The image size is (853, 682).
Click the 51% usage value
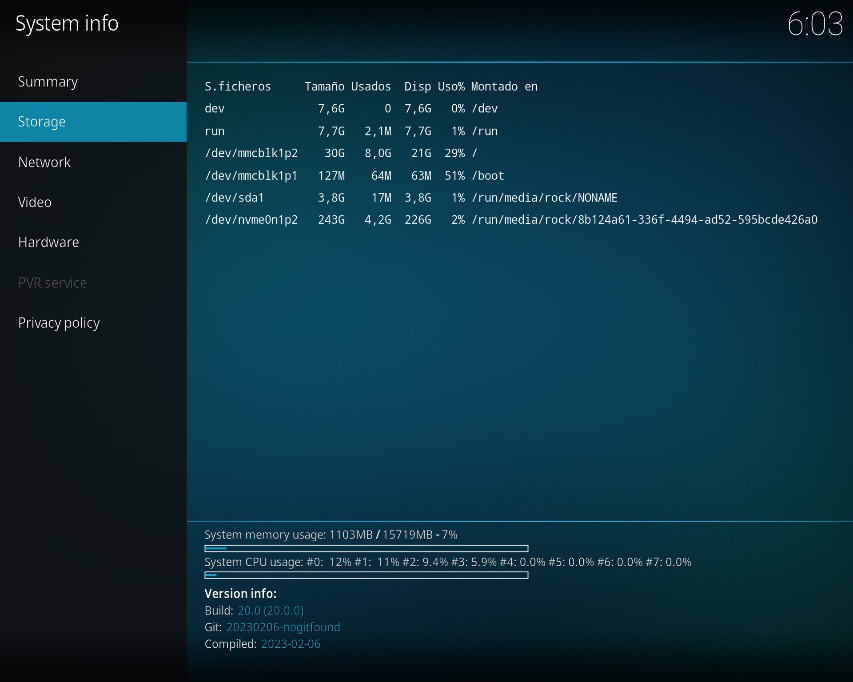[x=455, y=176]
